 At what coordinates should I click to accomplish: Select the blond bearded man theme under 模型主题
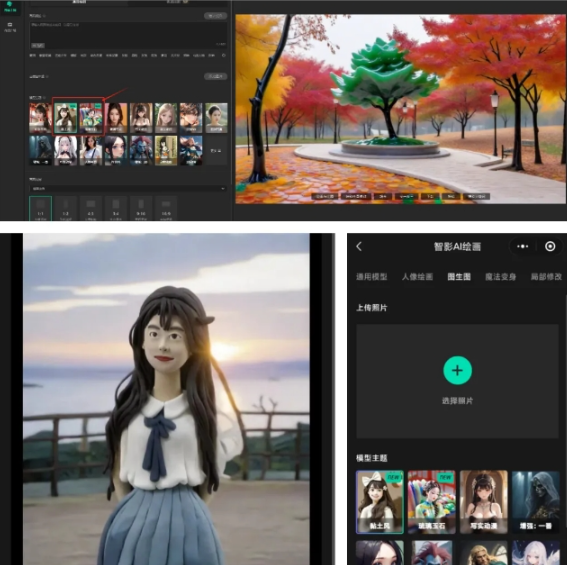point(483,553)
